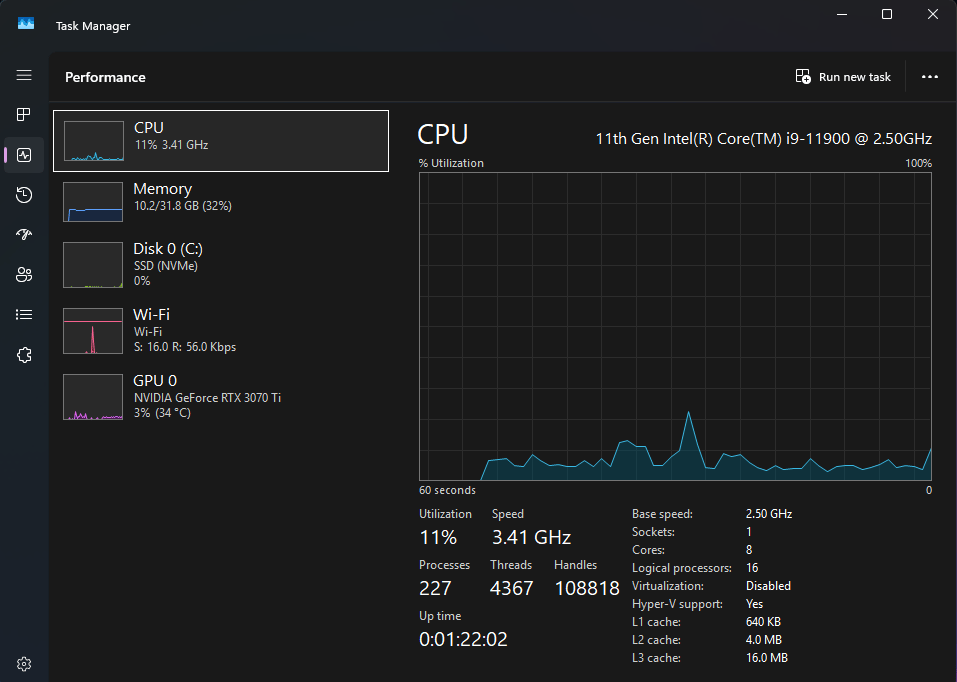Open the Services puzzle-piece icon

tap(24, 355)
